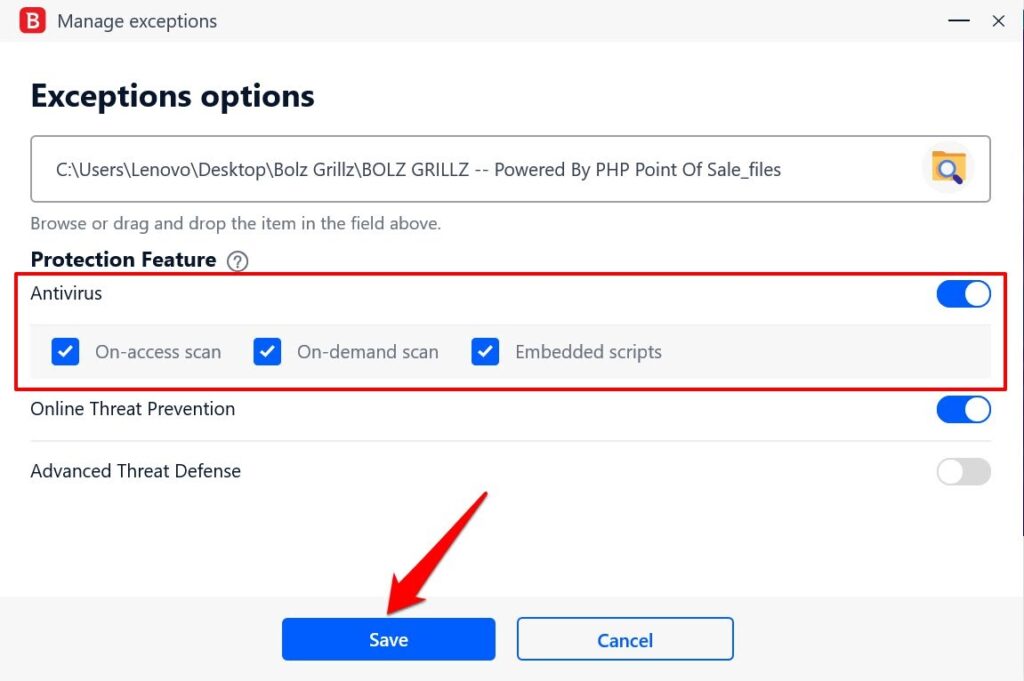Click the "Browse or drag and drop" hint text
The image size is (1024, 681).
[x=235, y=223]
